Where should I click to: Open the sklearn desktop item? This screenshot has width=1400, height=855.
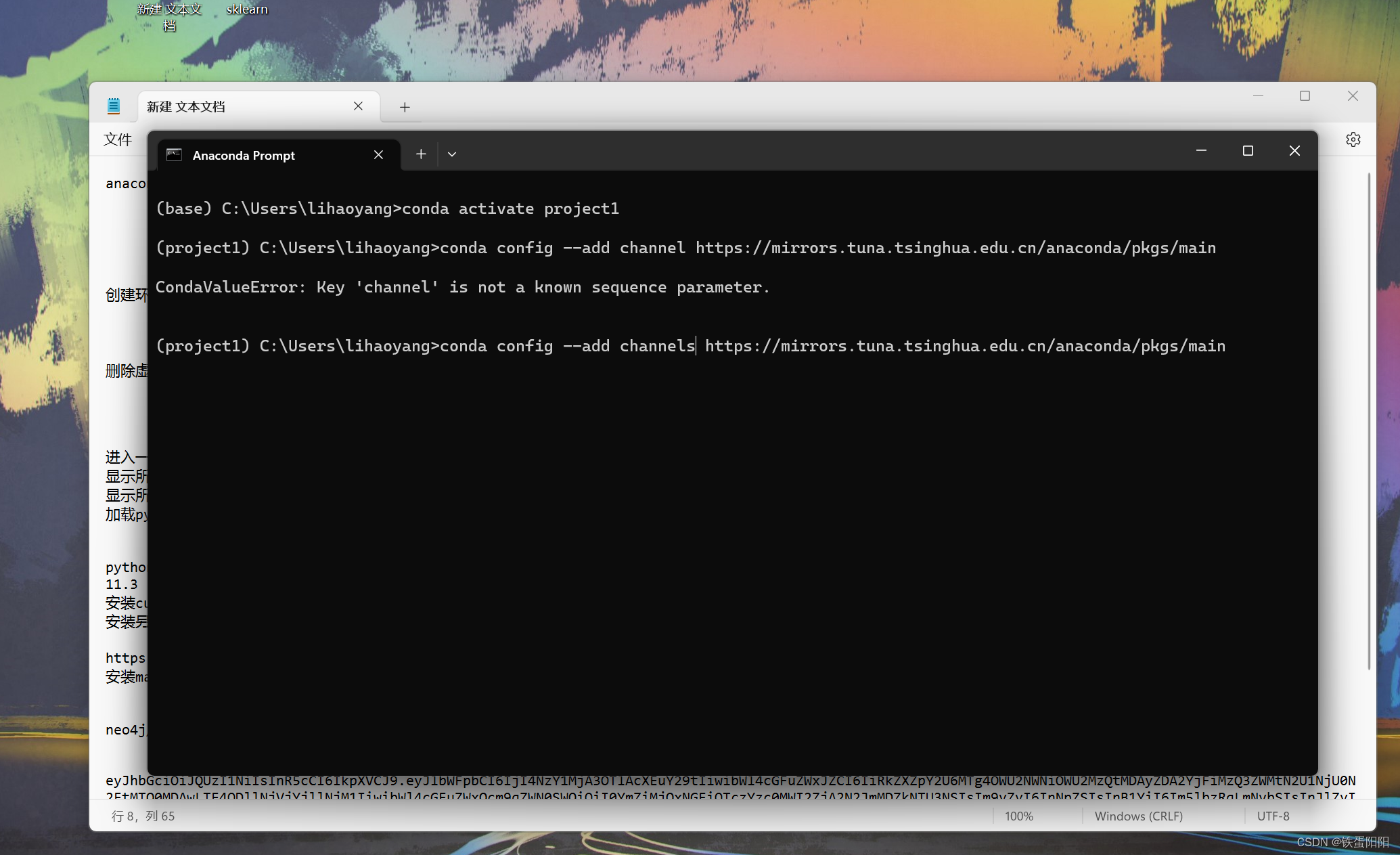pos(247,9)
